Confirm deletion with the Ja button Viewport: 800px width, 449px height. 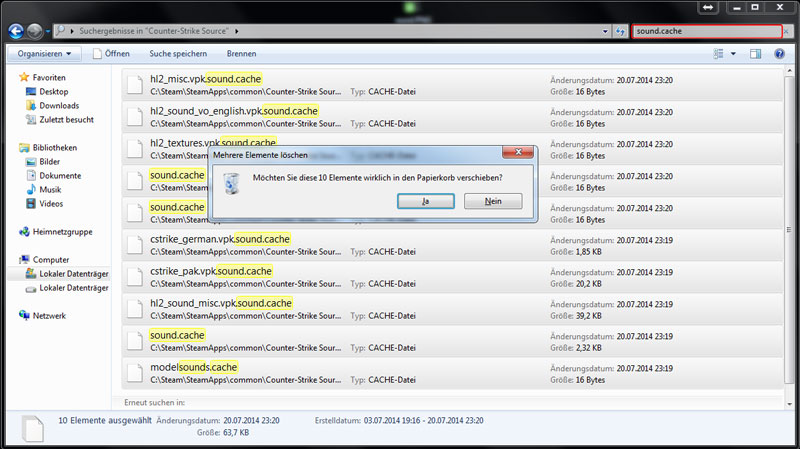(426, 201)
